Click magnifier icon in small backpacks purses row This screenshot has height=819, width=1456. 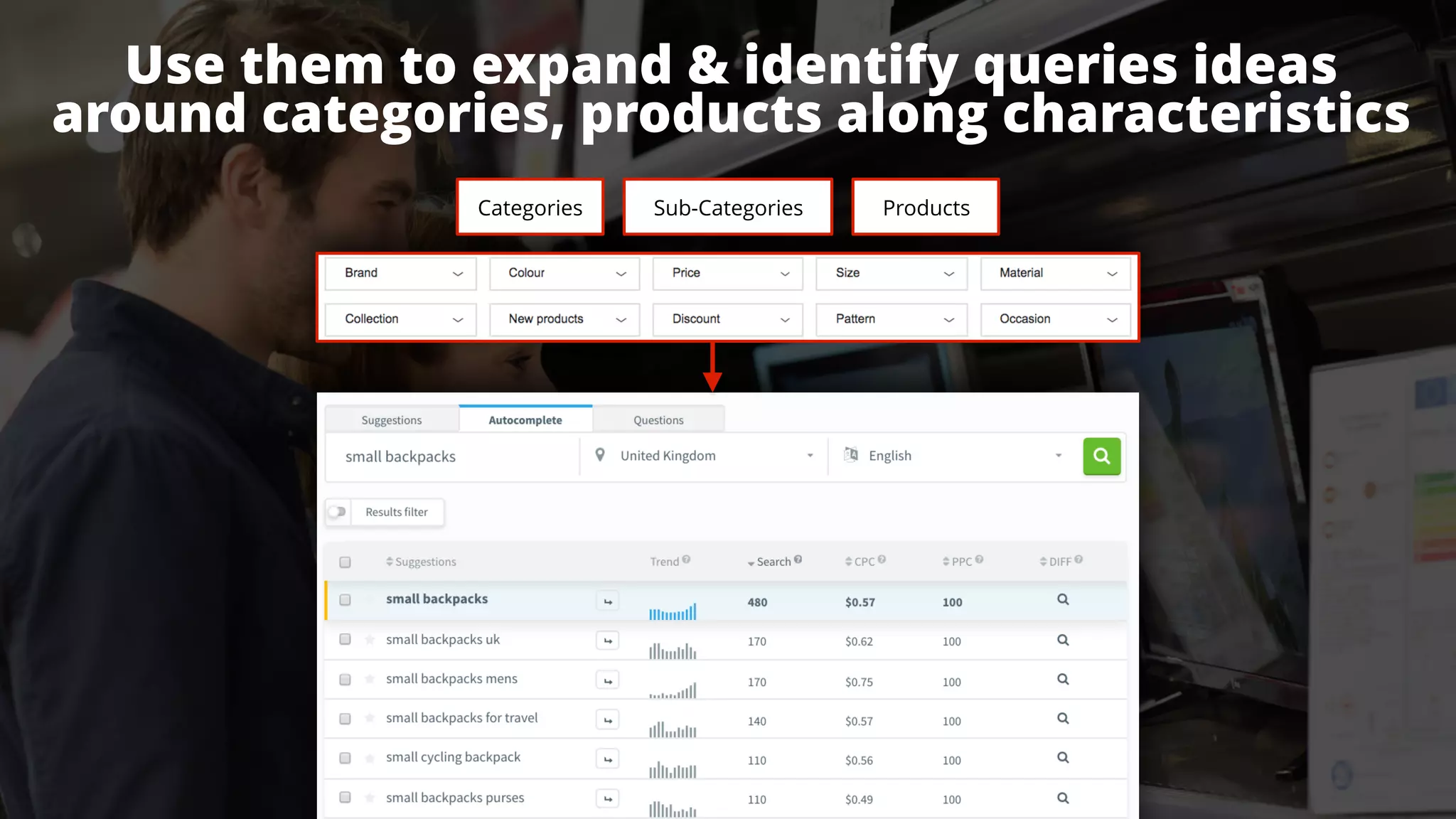tap(1063, 798)
